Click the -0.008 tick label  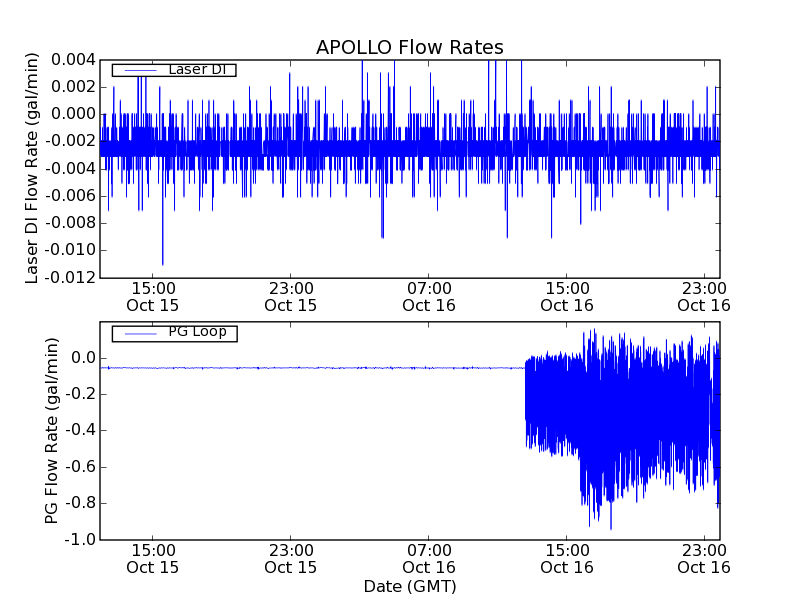coord(70,223)
